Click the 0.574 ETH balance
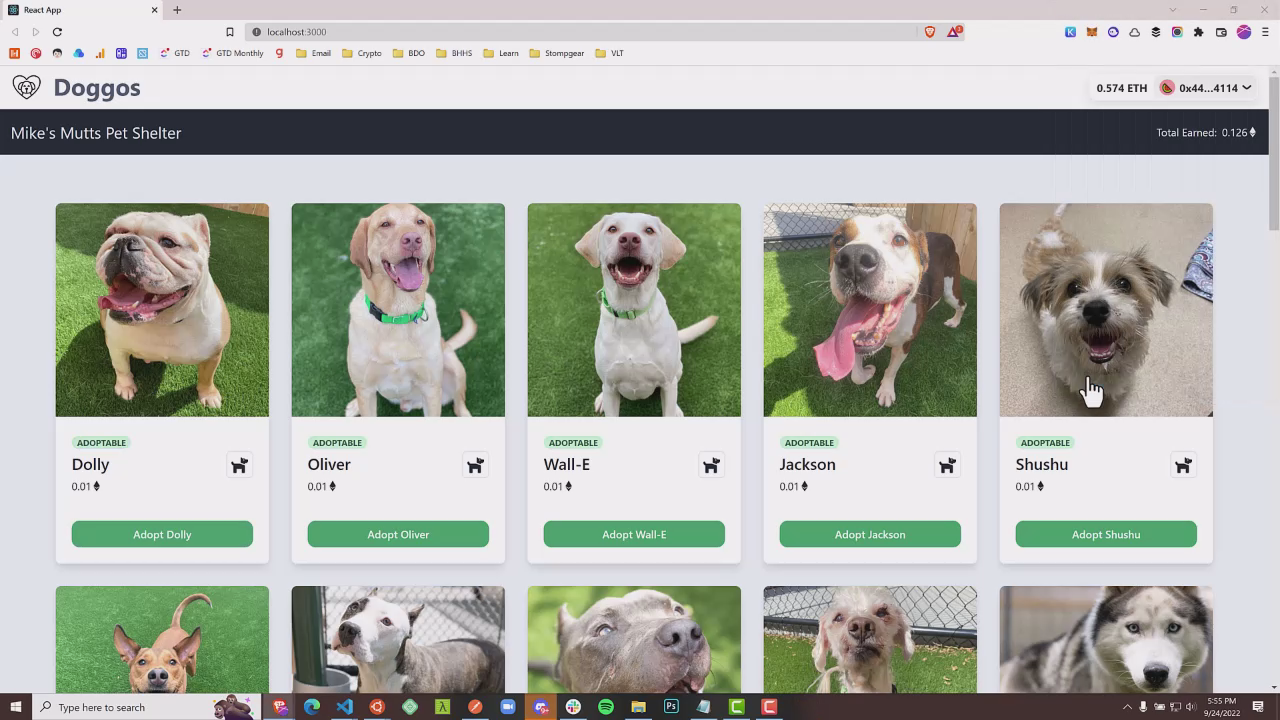 [1121, 88]
